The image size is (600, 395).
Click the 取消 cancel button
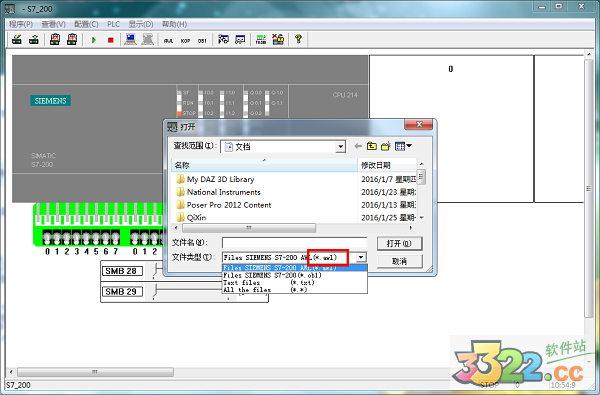(x=399, y=261)
